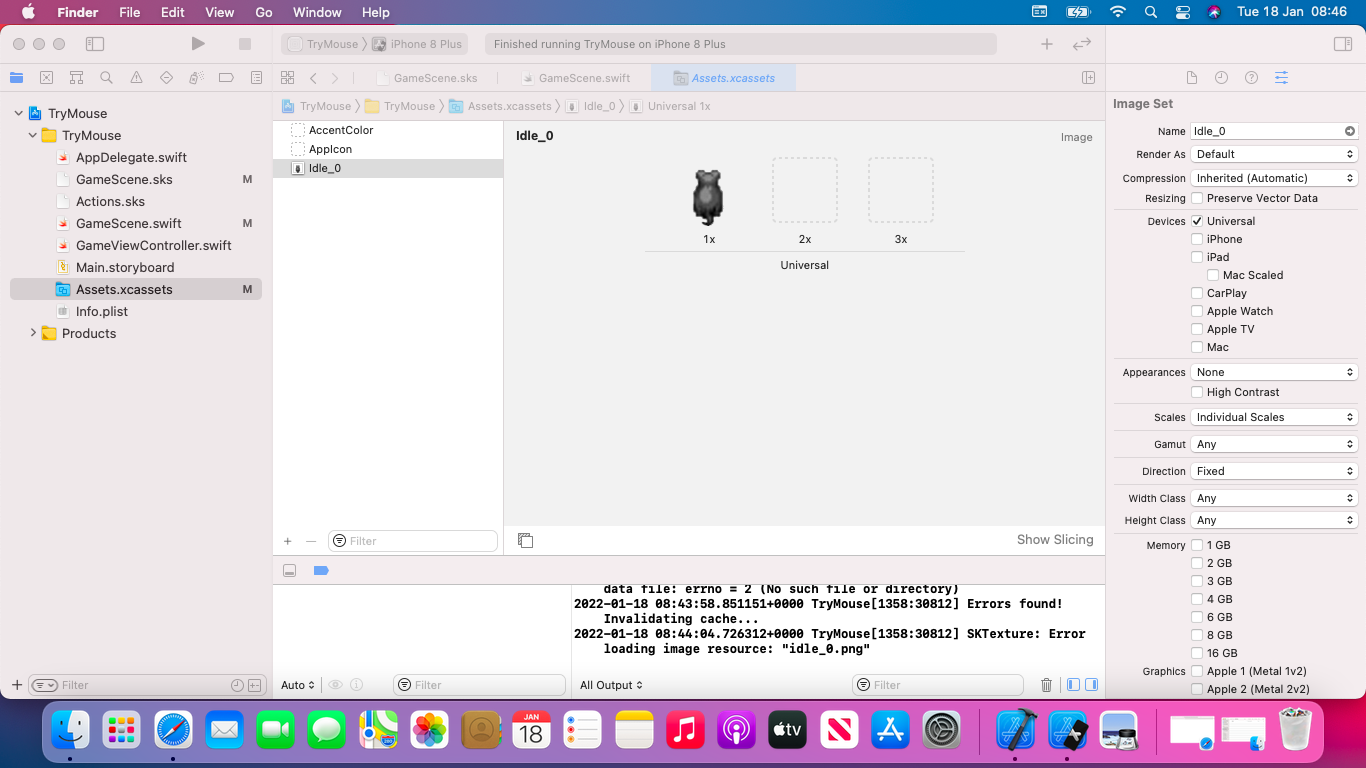Image resolution: width=1366 pixels, height=768 pixels.
Task: Click the plus button to add asset
Action: point(288,541)
